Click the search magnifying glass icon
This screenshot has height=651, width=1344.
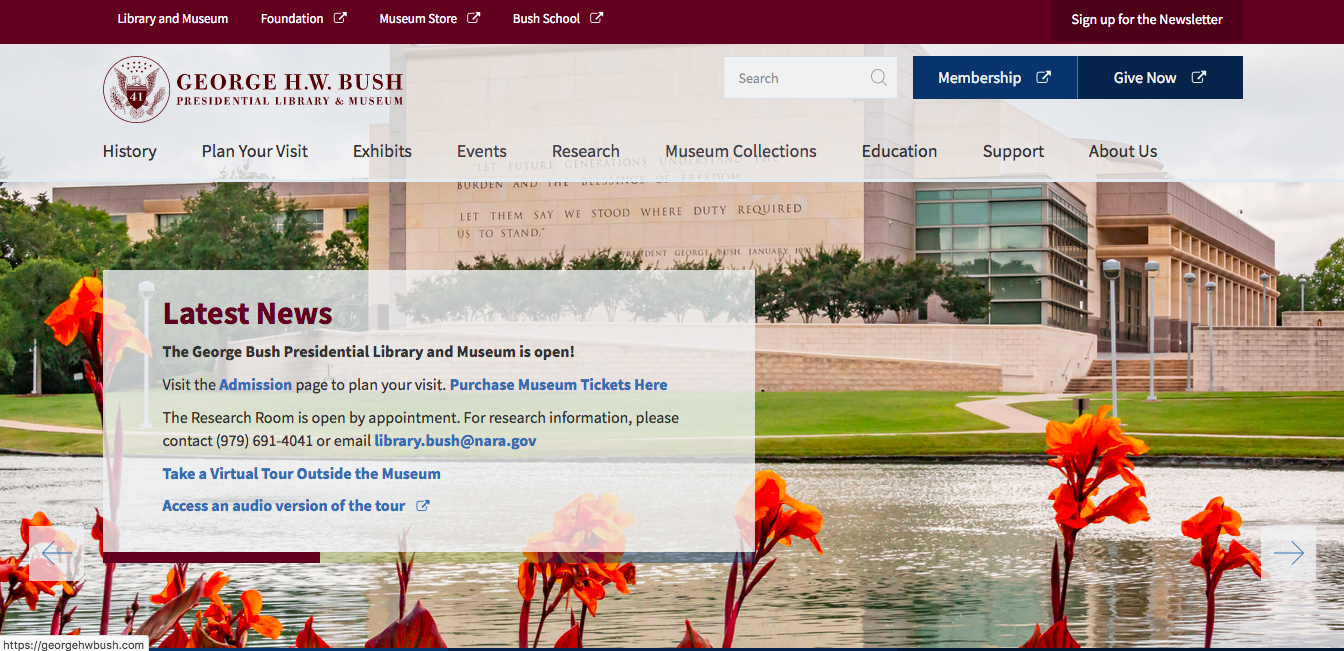pos(878,78)
